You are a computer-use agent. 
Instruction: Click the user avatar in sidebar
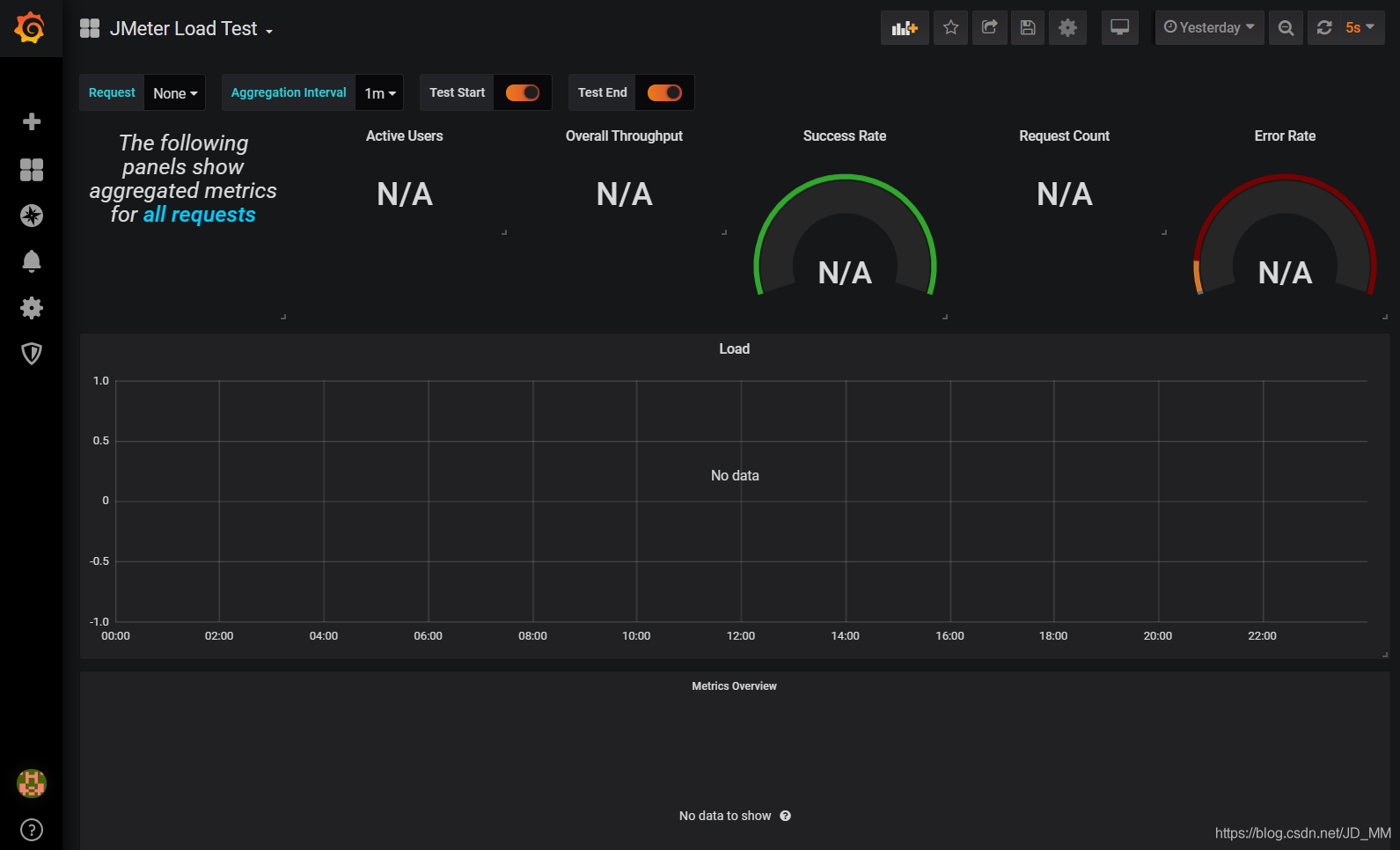pos(32,783)
